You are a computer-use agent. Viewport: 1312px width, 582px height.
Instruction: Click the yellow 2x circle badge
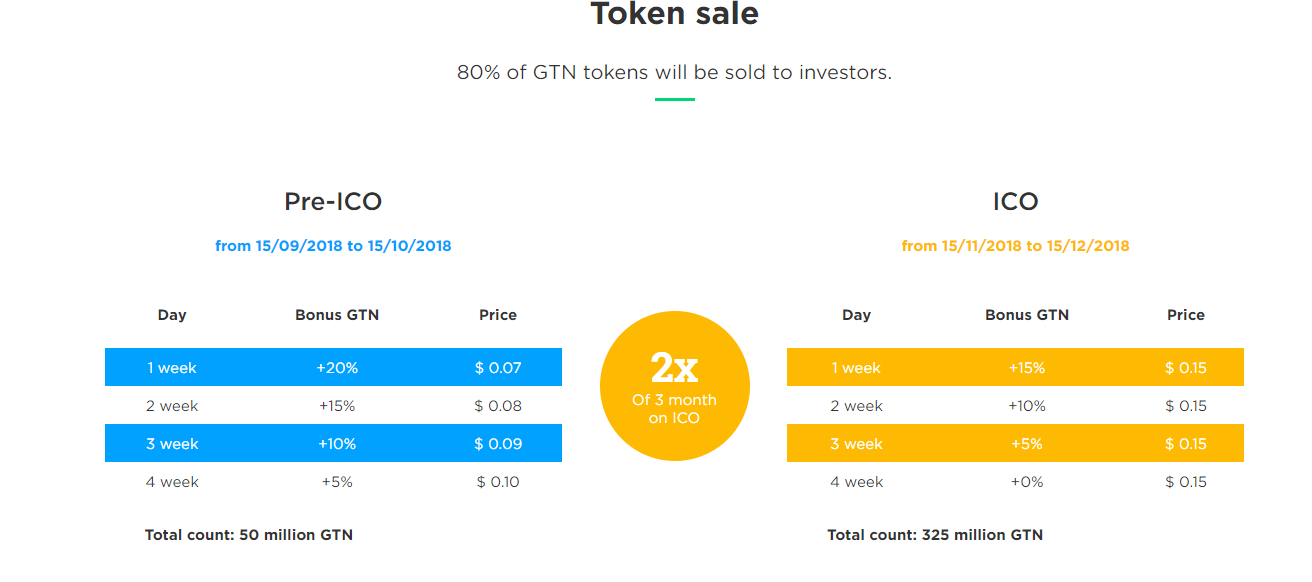675,386
